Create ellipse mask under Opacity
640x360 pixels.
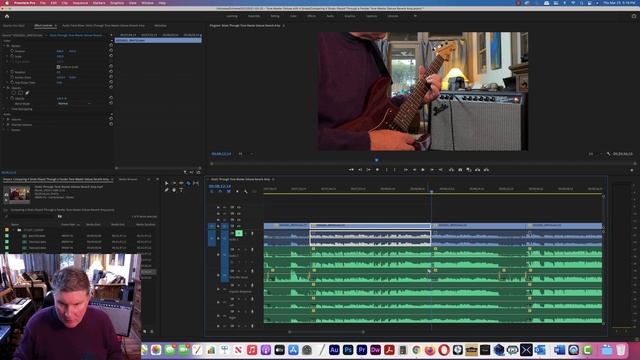point(13,93)
